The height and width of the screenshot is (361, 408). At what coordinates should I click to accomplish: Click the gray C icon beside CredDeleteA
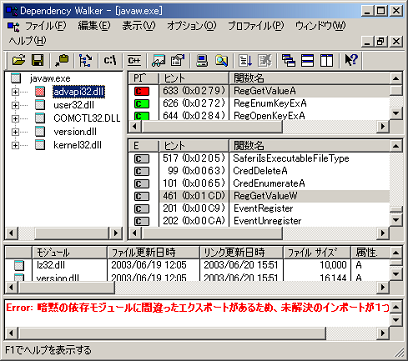[x=142, y=171]
